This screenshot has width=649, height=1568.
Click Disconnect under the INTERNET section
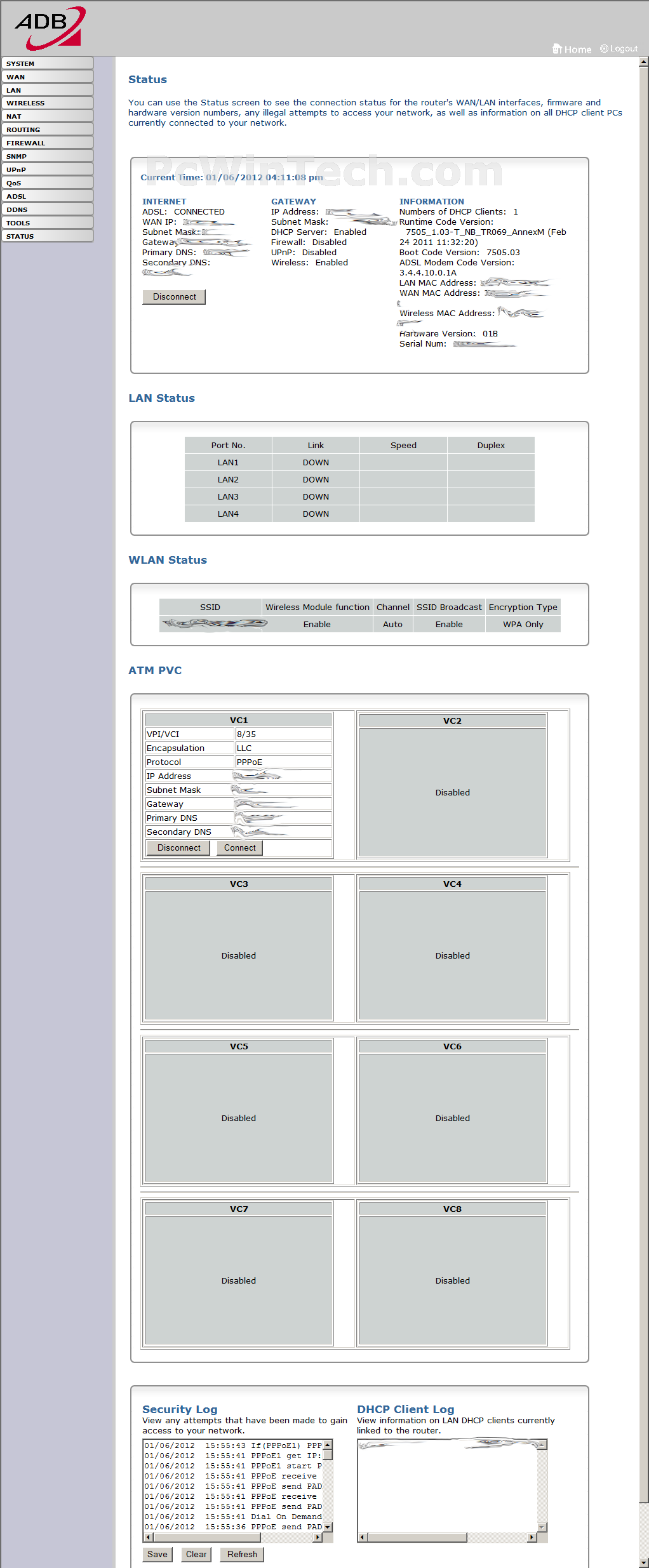pos(174,297)
